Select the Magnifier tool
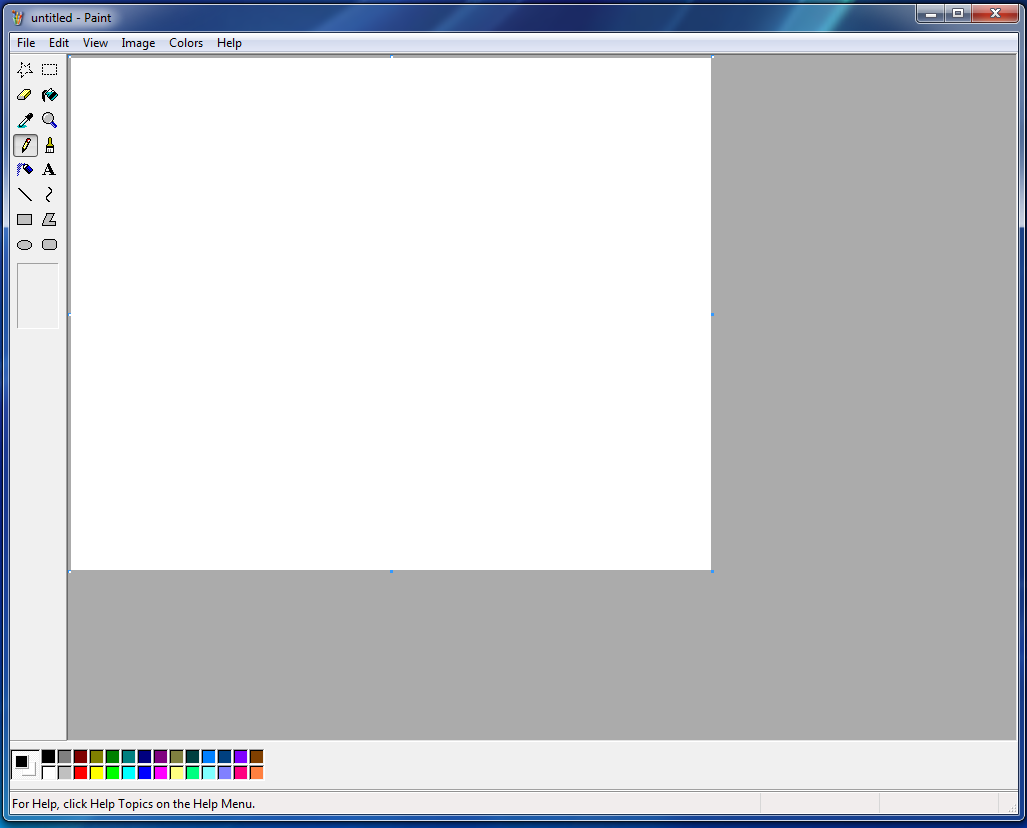Screen dimensions: 1027x828 (x=49, y=119)
